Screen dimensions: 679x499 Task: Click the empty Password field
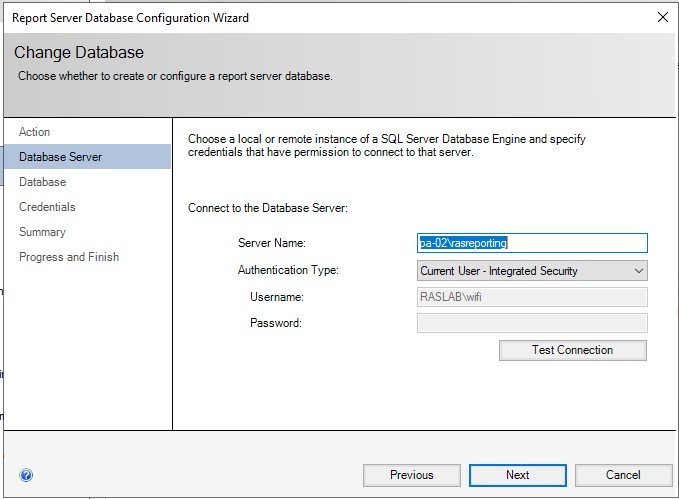coord(531,323)
